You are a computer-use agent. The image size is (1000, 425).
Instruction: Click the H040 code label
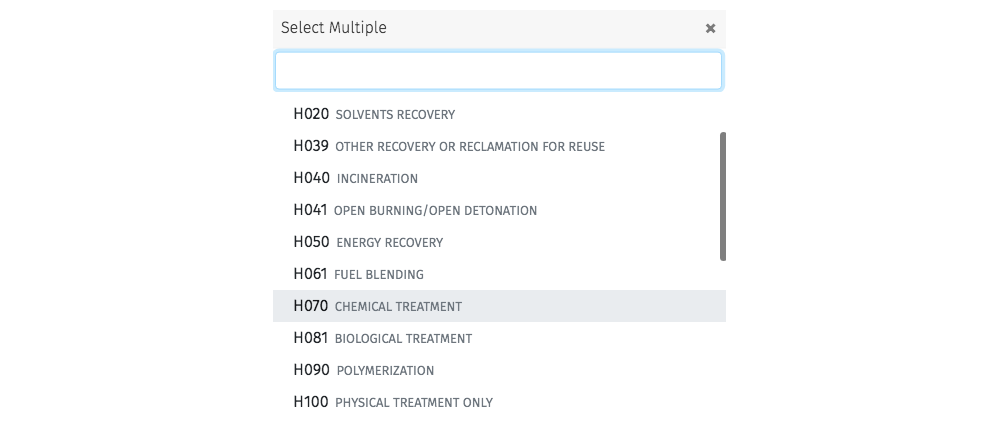click(311, 178)
